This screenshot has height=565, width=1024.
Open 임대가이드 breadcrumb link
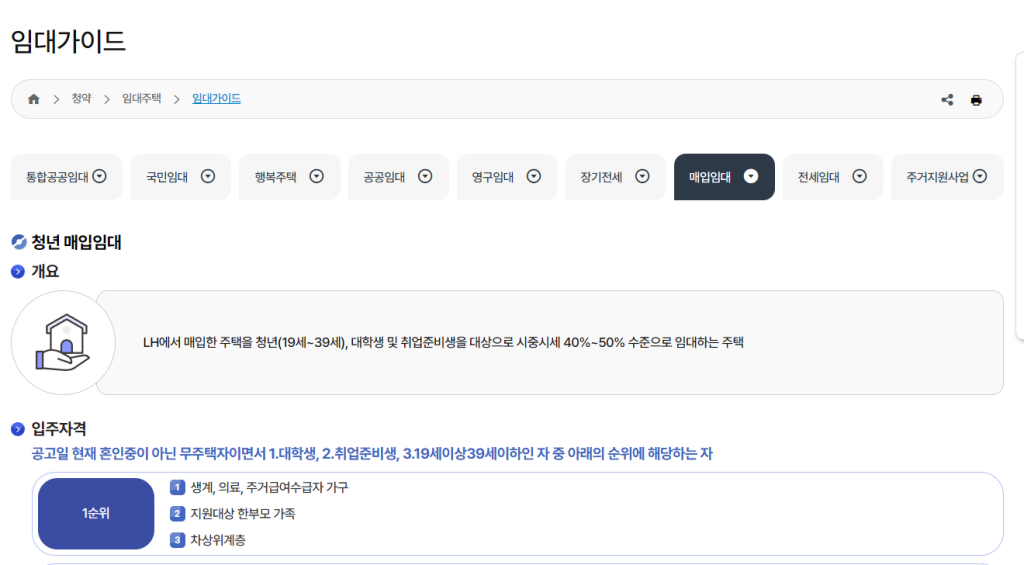[x=216, y=99]
